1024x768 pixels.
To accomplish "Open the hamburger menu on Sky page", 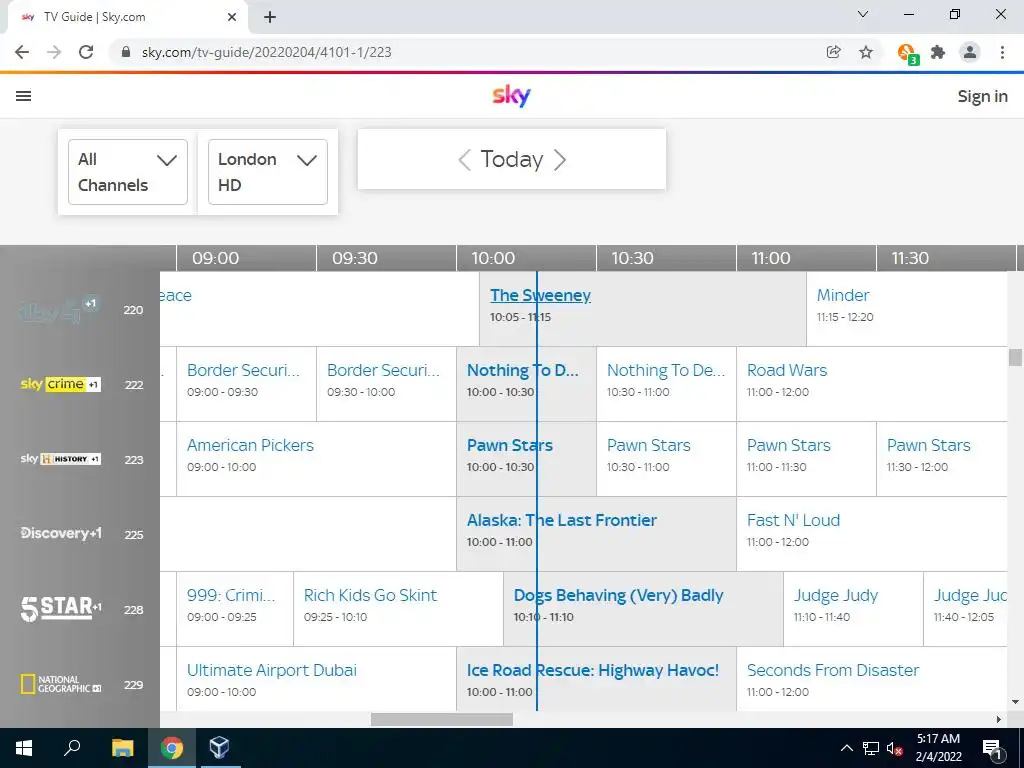I will tap(24, 96).
